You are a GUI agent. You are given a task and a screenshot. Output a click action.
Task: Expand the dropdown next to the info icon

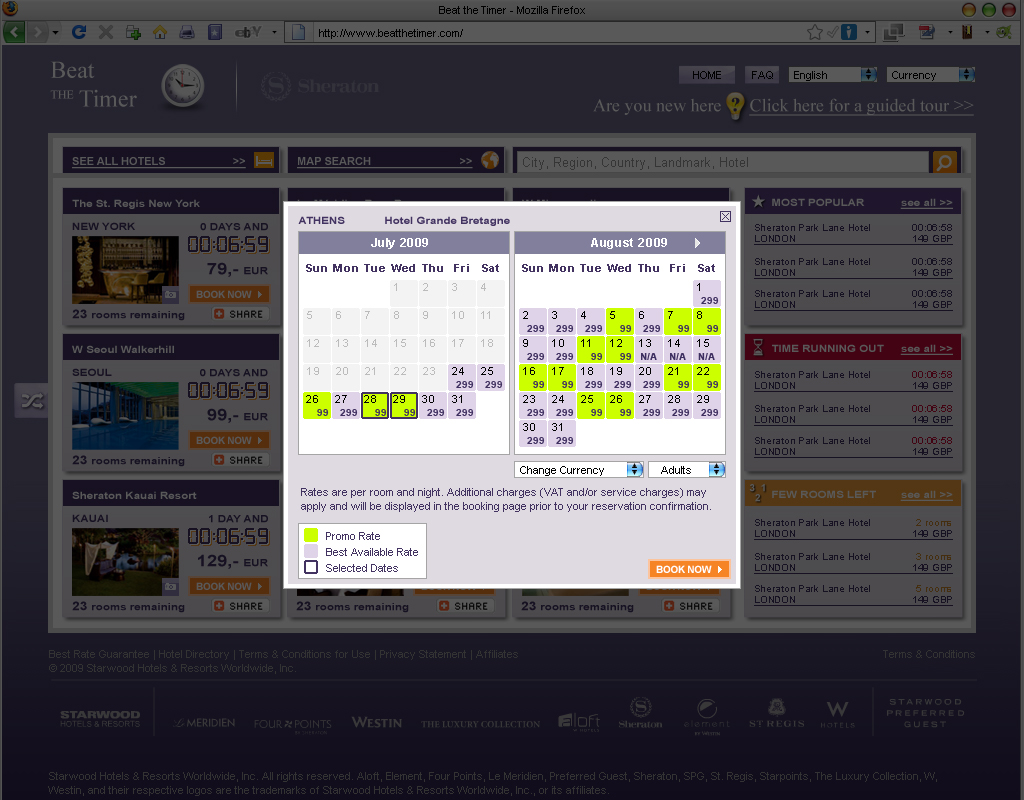(867, 32)
